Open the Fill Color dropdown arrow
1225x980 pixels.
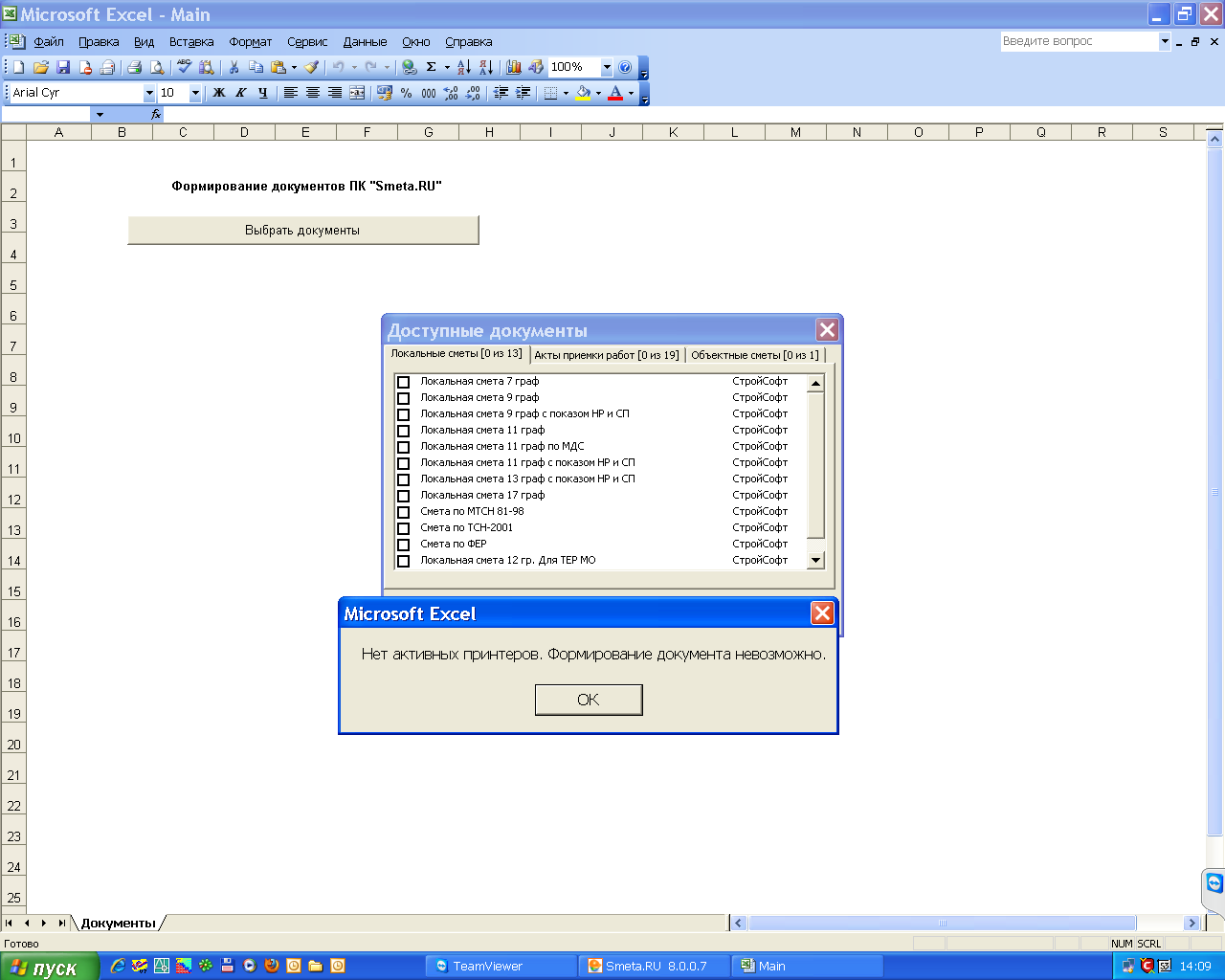tap(598, 93)
